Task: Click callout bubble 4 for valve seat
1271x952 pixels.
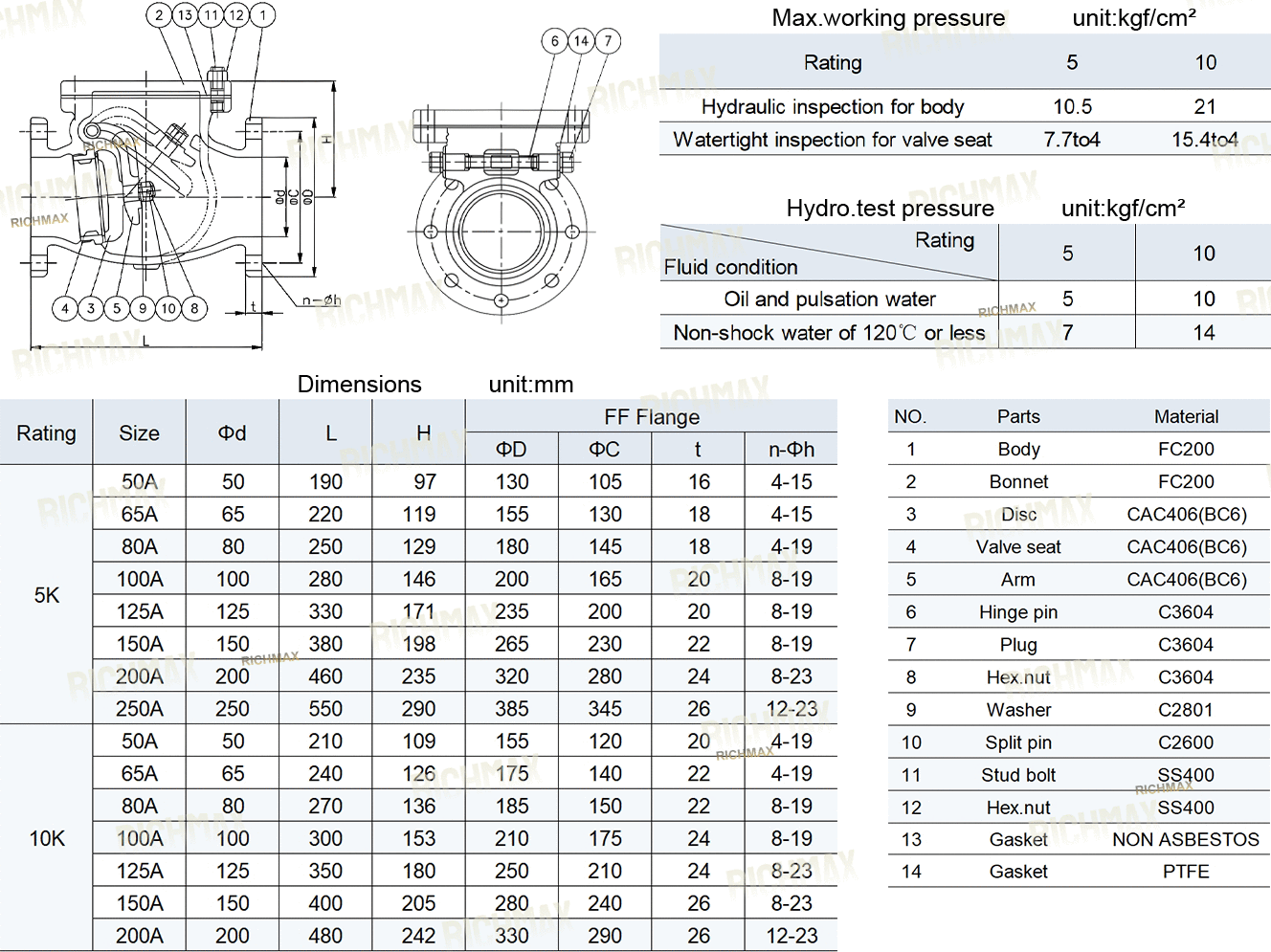Action: point(65,308)
